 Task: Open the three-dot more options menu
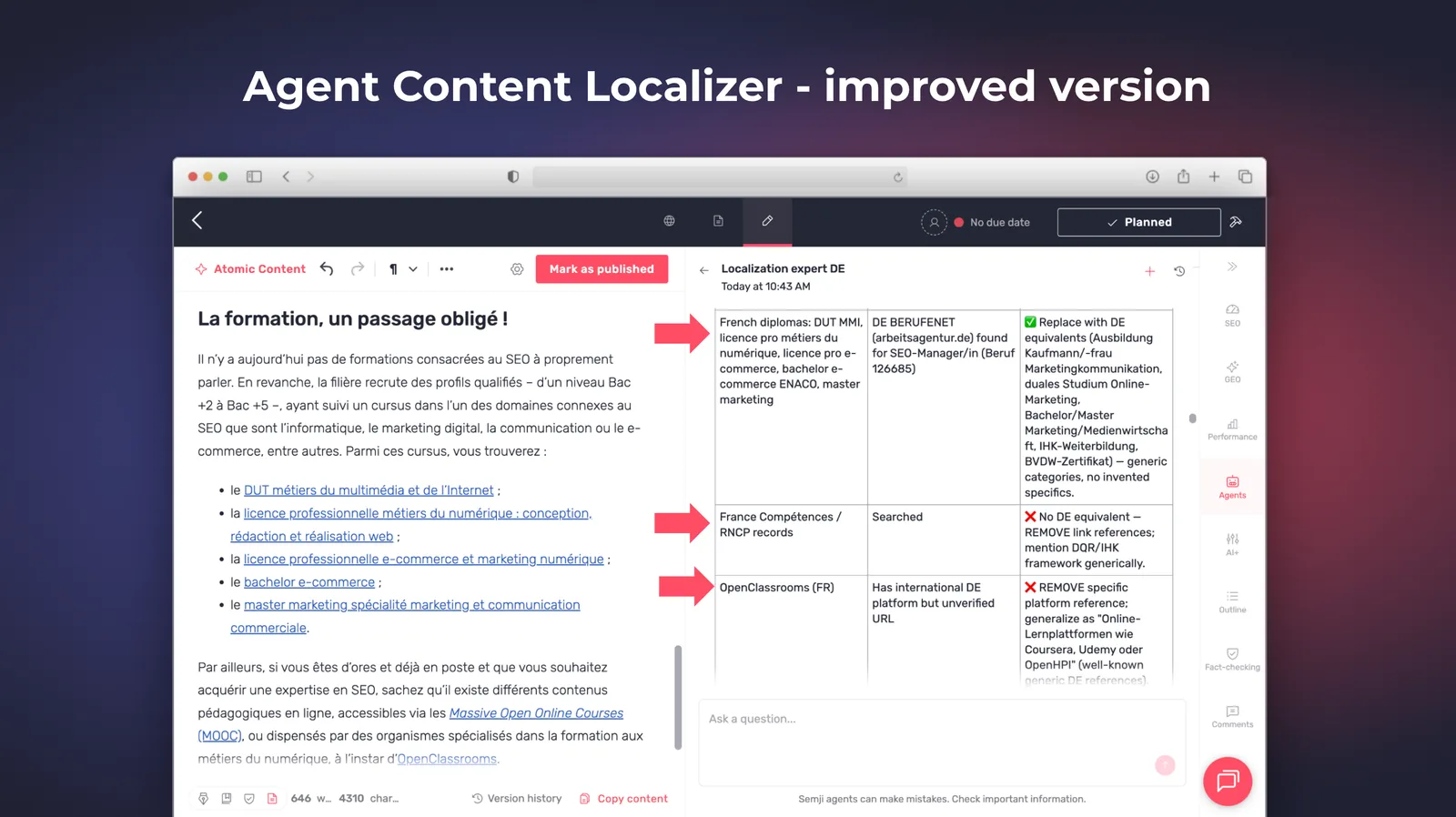447,269
